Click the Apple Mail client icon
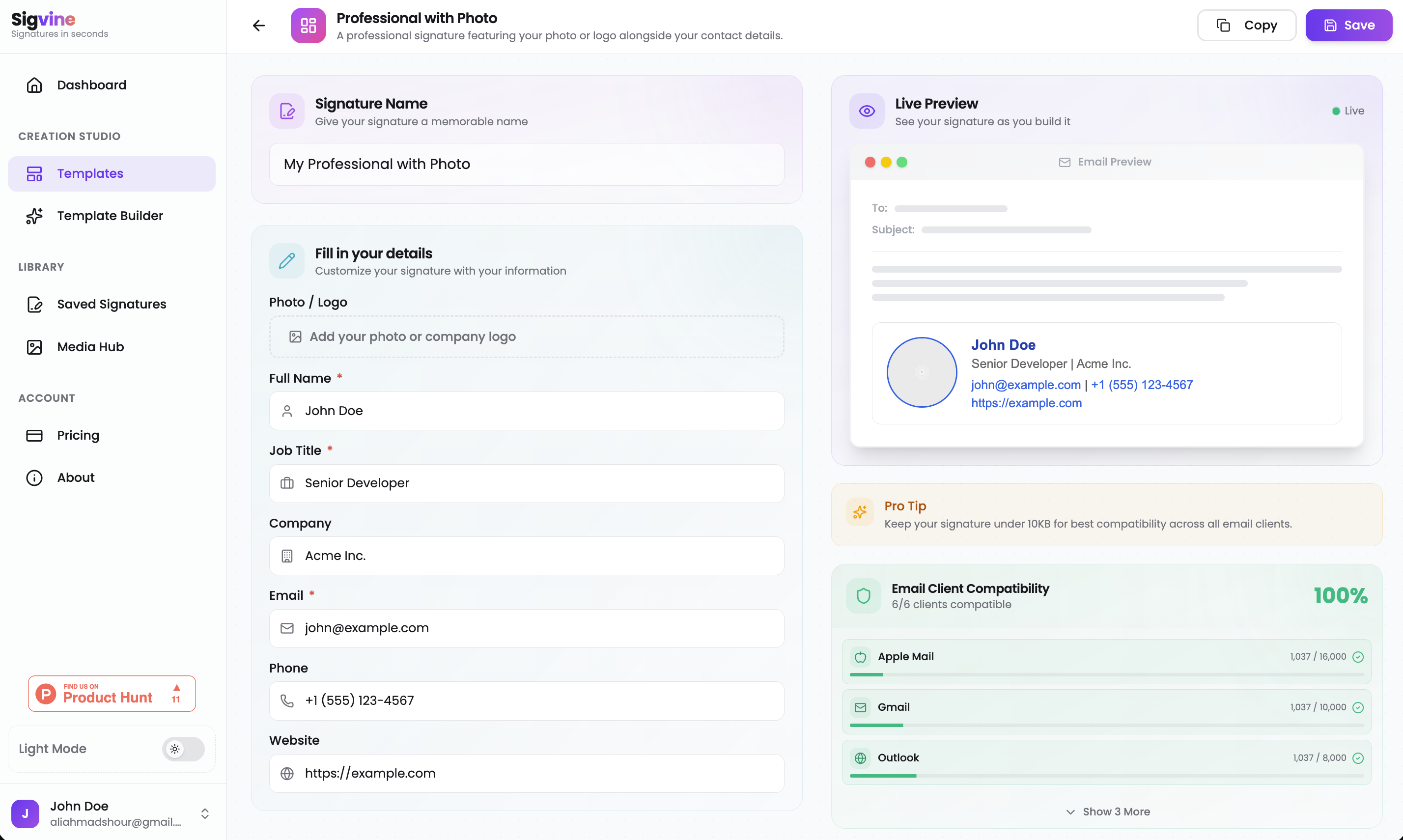Screen dimensions: 1403x840 pyautogui.click(x=860, y=657)
